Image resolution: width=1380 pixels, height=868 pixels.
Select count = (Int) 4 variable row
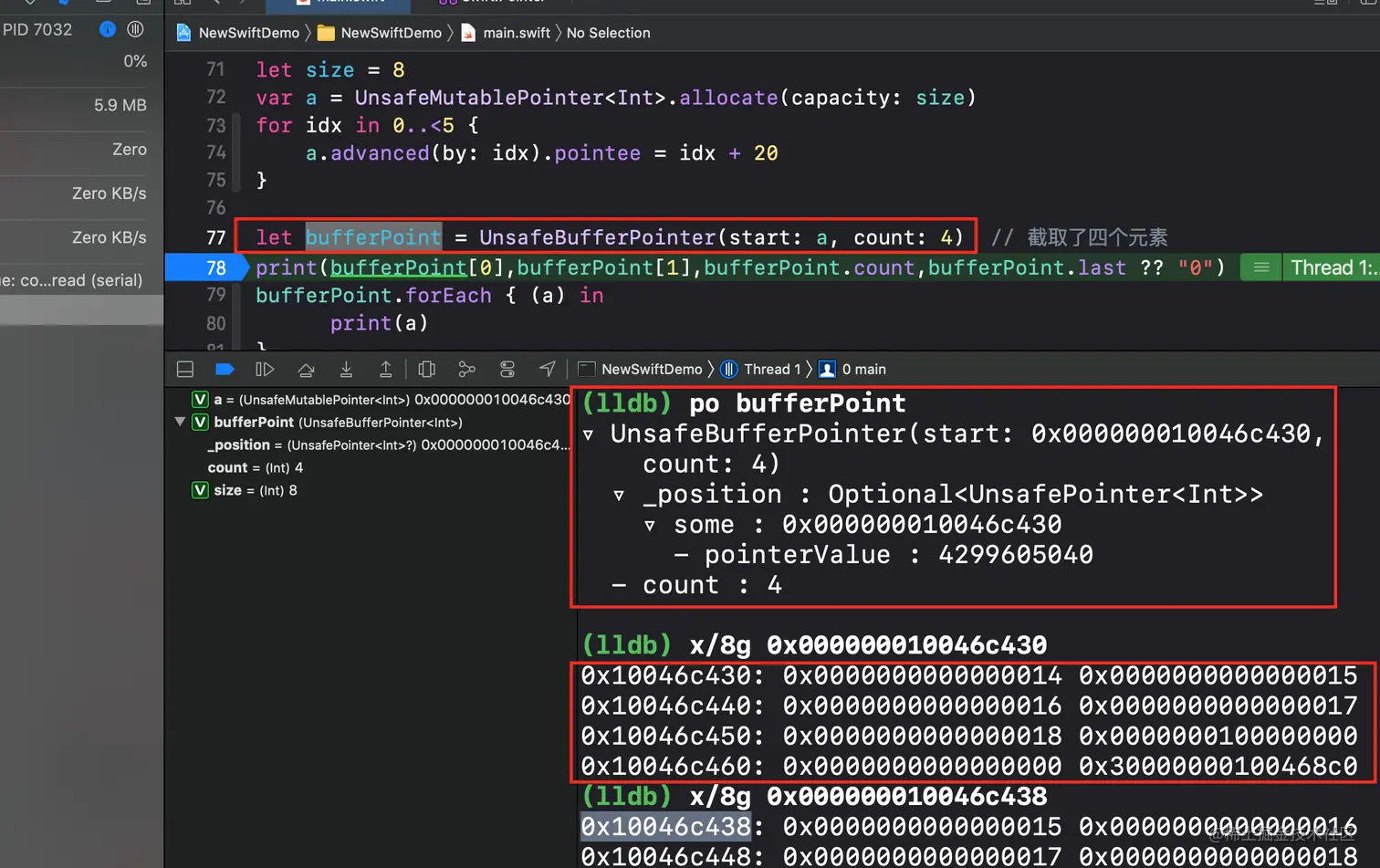click(256, 467)
